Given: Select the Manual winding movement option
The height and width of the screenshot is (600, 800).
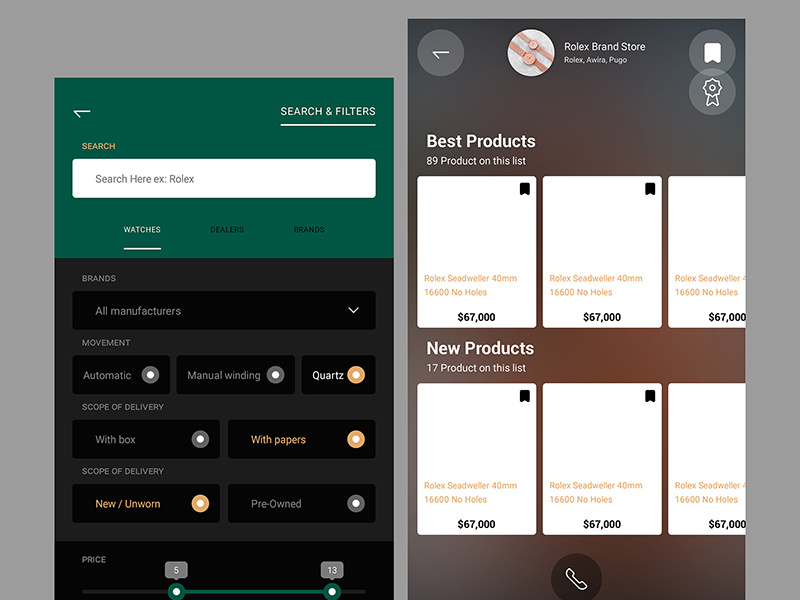Looking at the screenshot, I should point(236,375).
